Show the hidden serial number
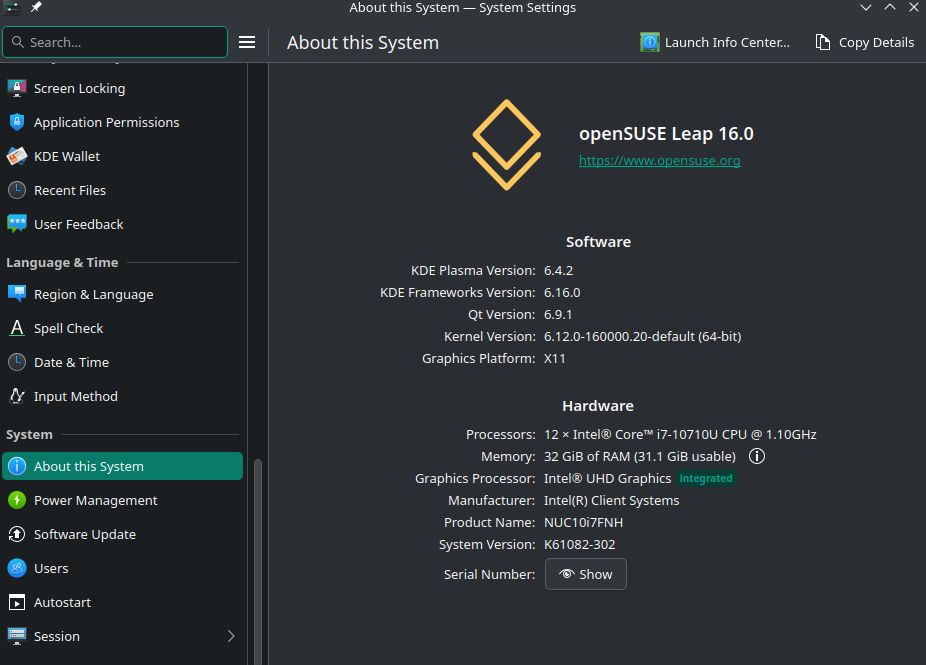926x665 pixels. 585,574
